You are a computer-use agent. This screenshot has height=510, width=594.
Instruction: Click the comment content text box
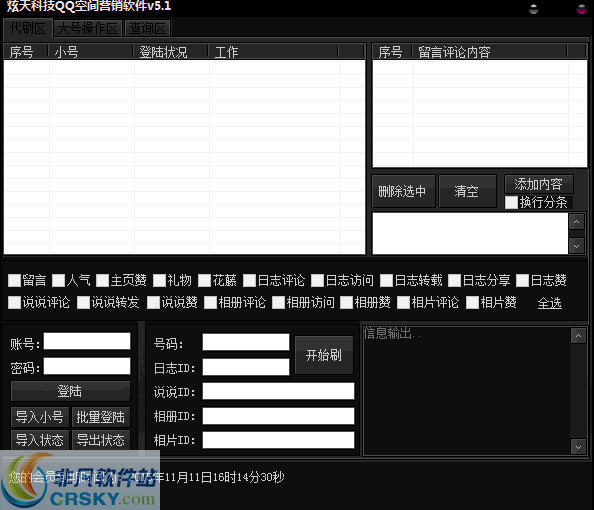[470, 233]
